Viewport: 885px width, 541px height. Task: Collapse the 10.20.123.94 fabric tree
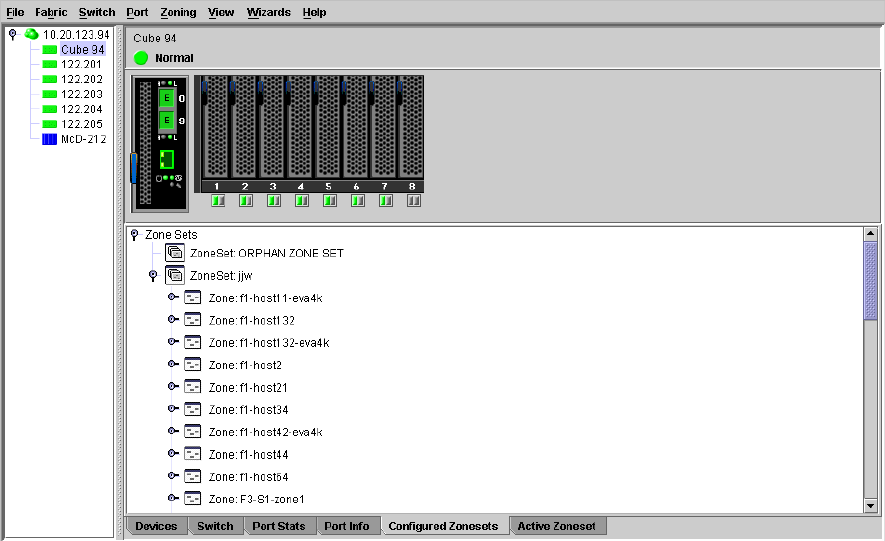point(12,34)
